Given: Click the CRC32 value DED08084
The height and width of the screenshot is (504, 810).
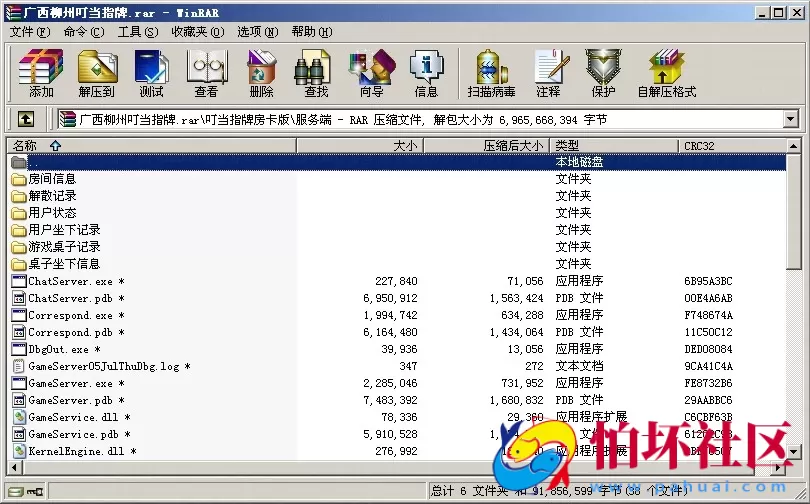Looking at the screenshot, I should click(708, 350).
